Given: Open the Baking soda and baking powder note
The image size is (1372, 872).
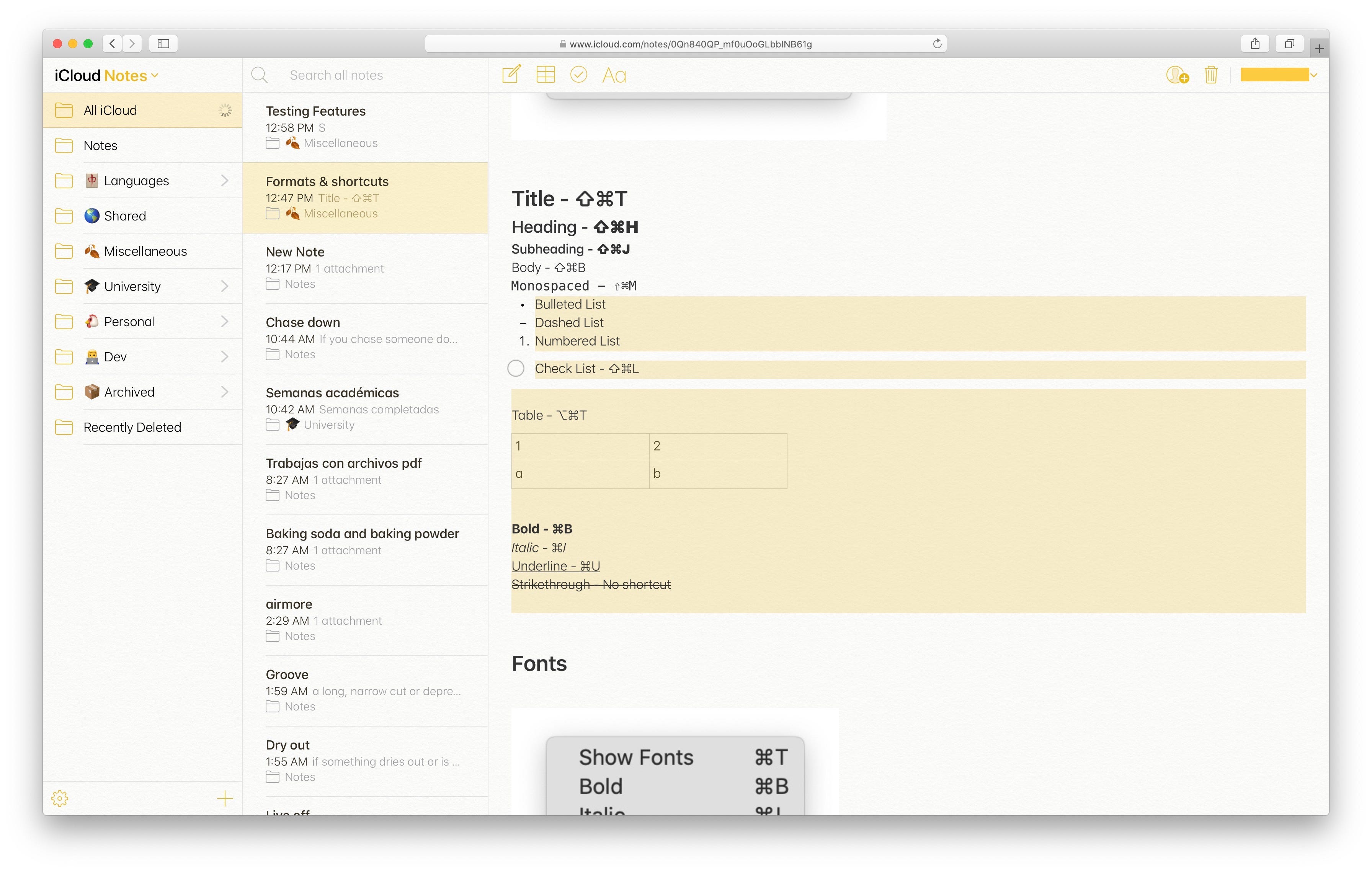Looking at the screenshot, I should pyautogui.click(x=365, y=550).
